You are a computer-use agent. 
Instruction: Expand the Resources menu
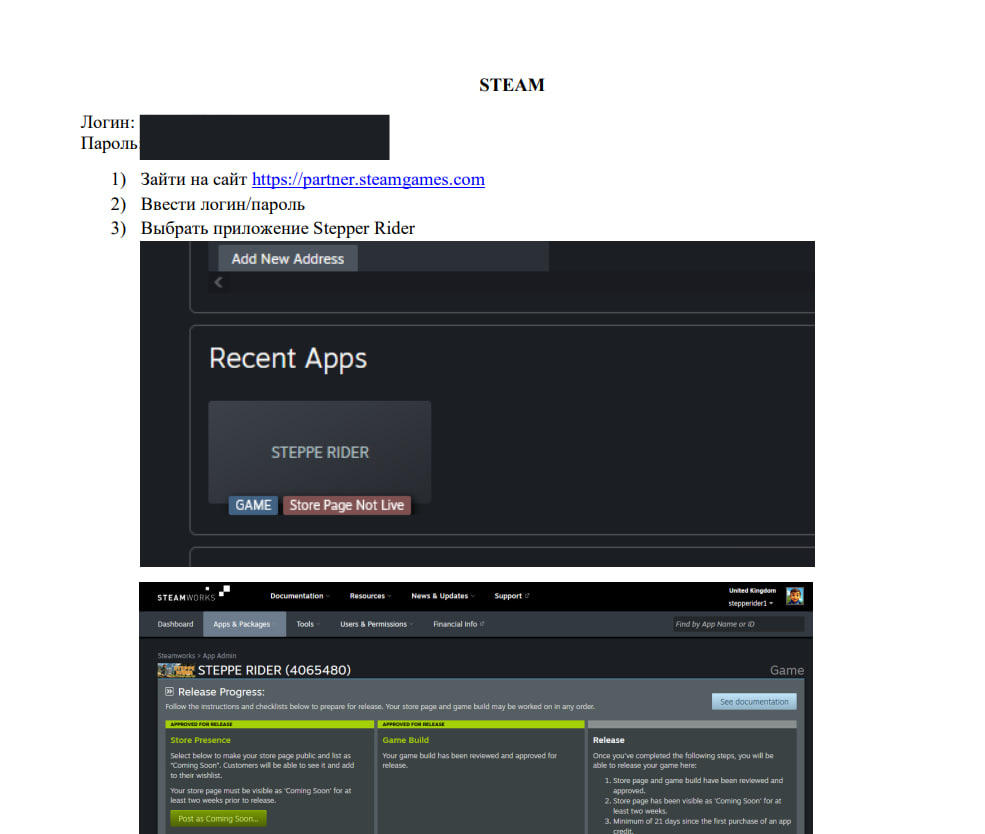pyautogui.click(x=370, y=596)
